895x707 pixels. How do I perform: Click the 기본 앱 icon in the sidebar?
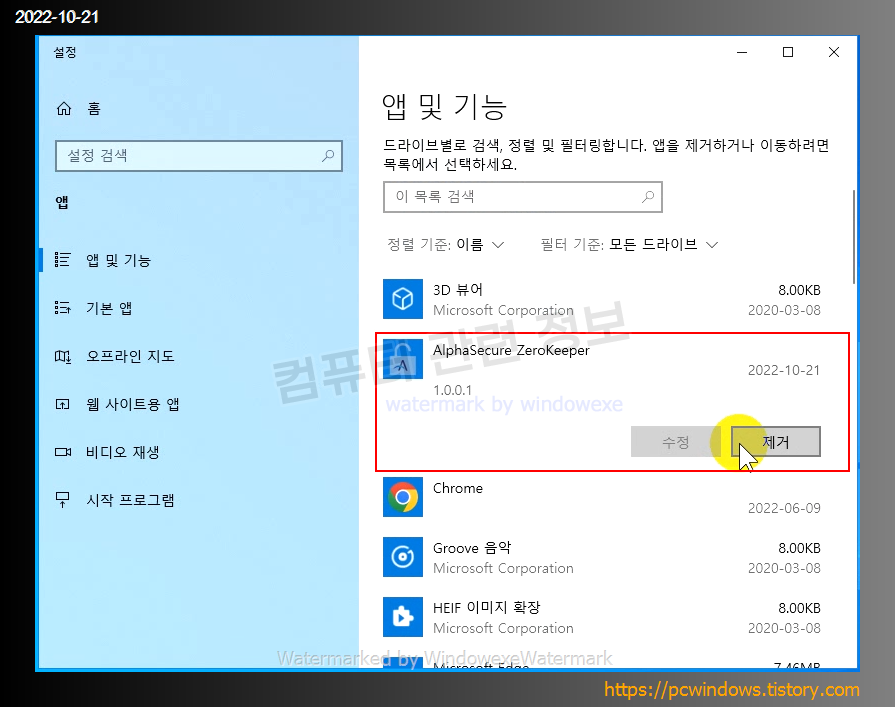(62, 308)
